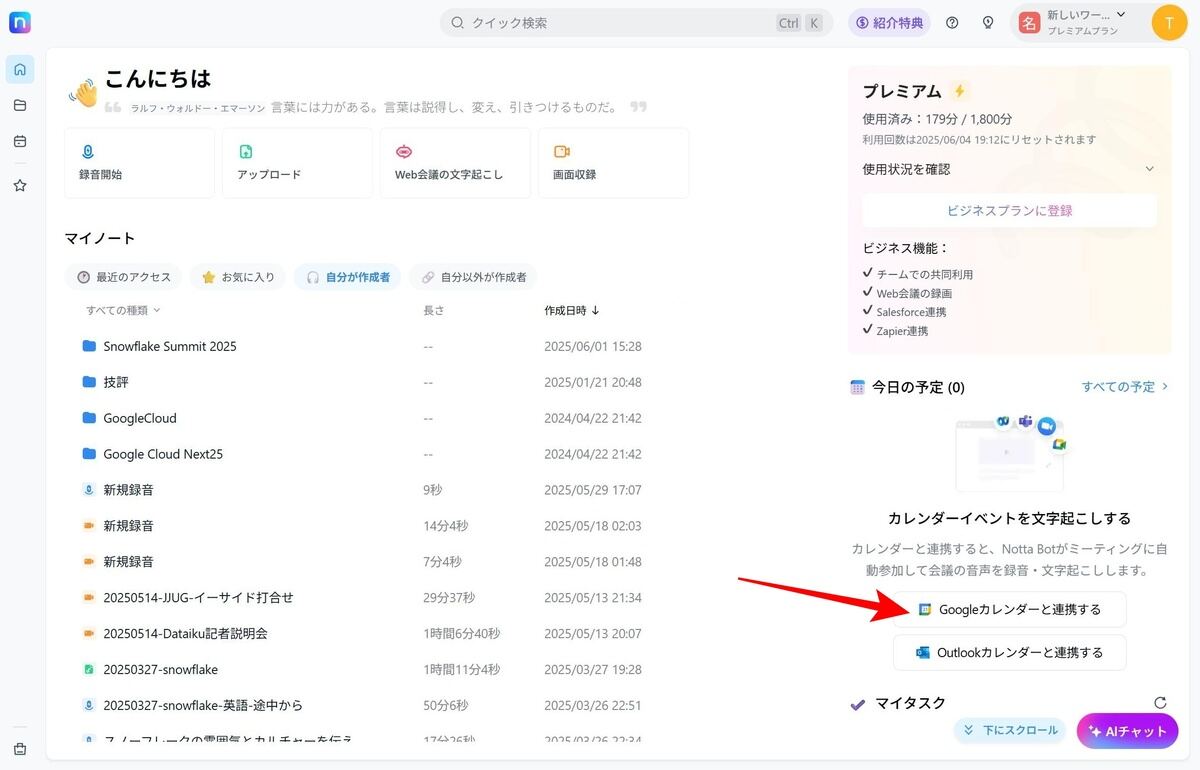1200x770 pixels.
Task: Open the Google Cloud Next25 folder
Action: click(163, 454)
